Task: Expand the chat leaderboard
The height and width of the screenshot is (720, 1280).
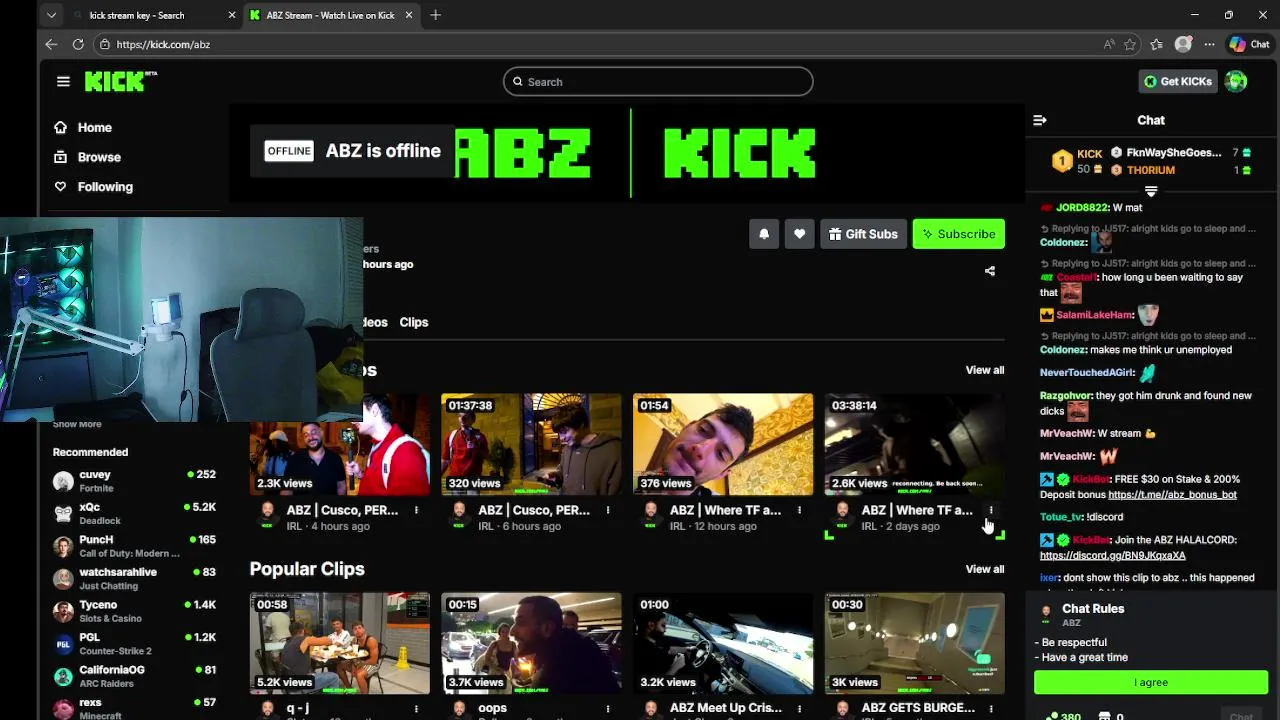Action: pos(1151,190)
